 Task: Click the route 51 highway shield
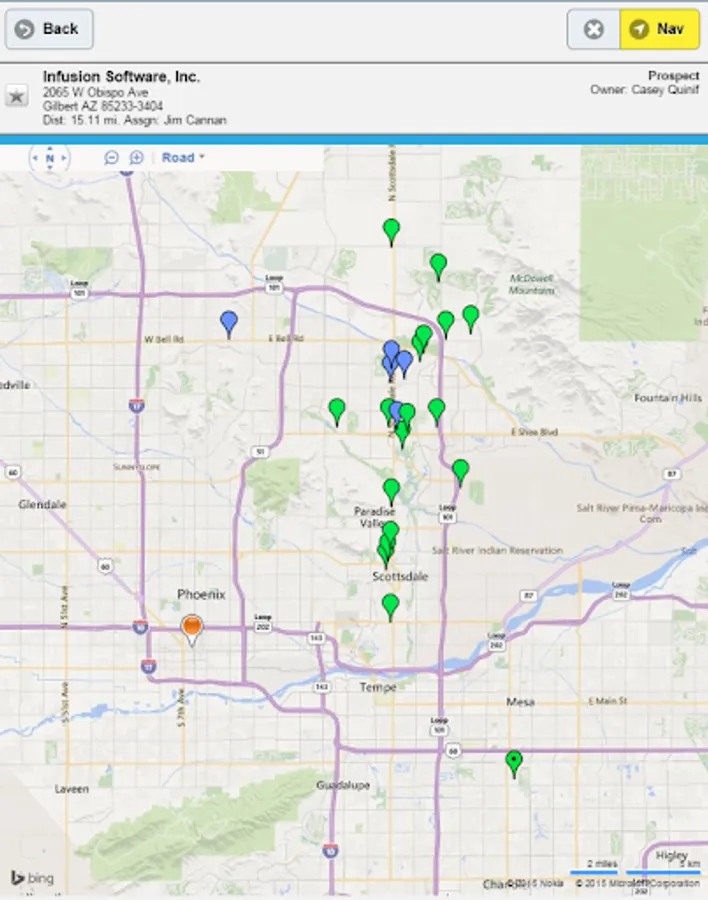coord(261,452)
